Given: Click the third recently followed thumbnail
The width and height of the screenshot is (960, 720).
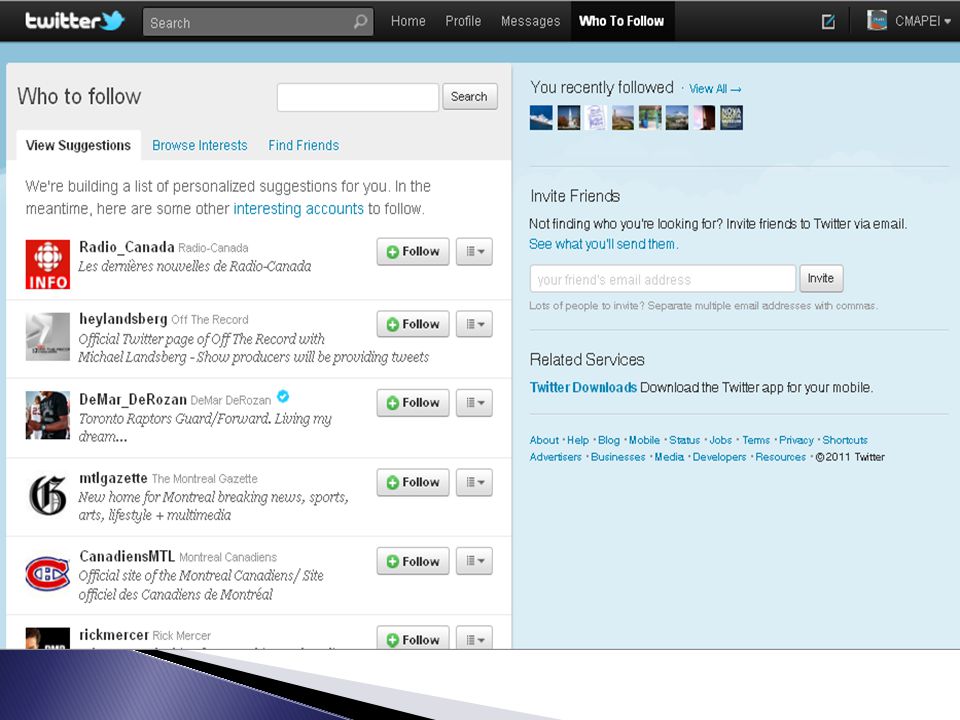Looking at the screenshot, I should (x=596, y=118).
